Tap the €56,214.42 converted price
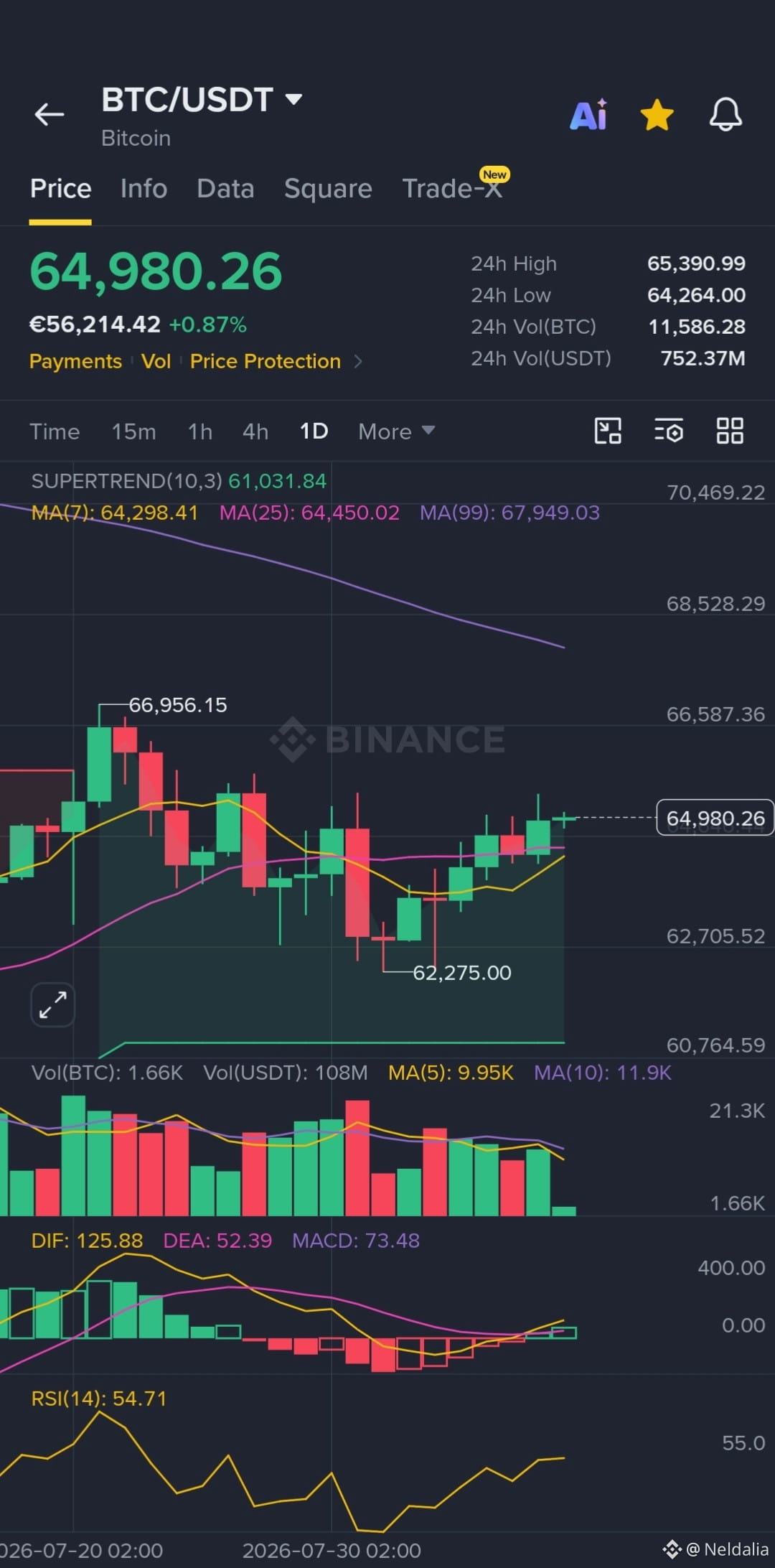 95,325
